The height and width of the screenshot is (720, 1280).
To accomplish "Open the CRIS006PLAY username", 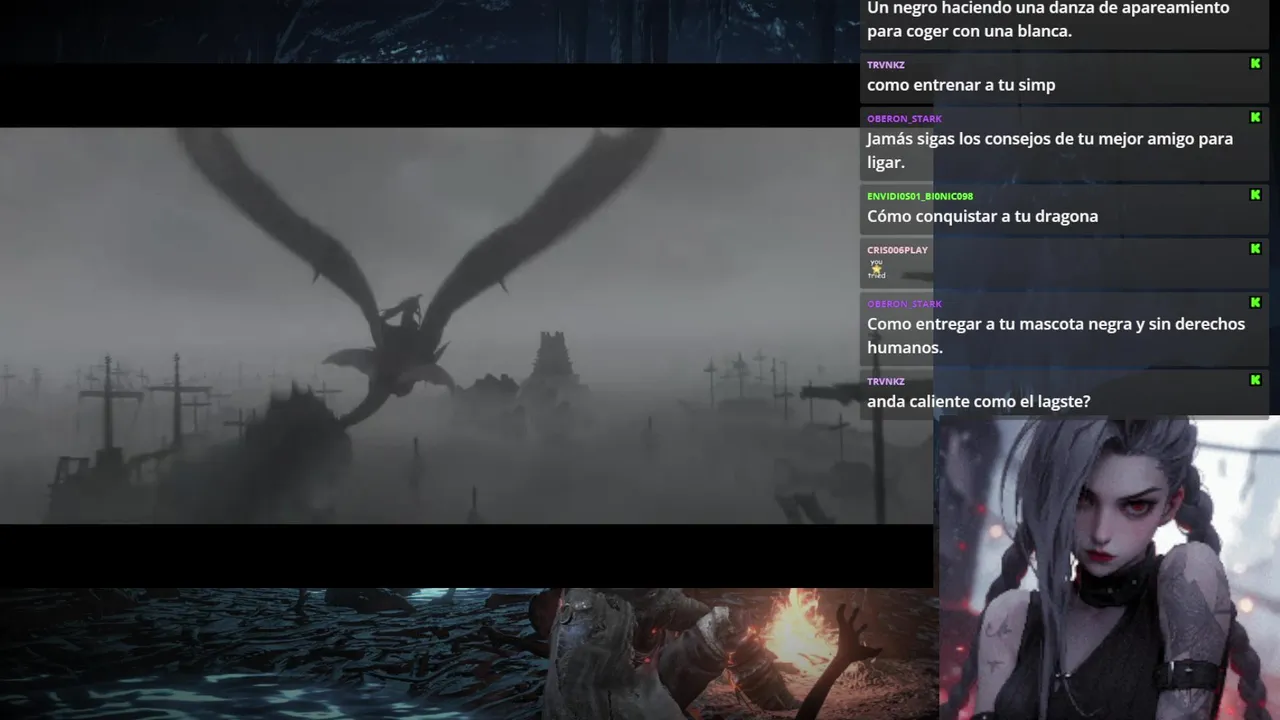I will [897, 250].
